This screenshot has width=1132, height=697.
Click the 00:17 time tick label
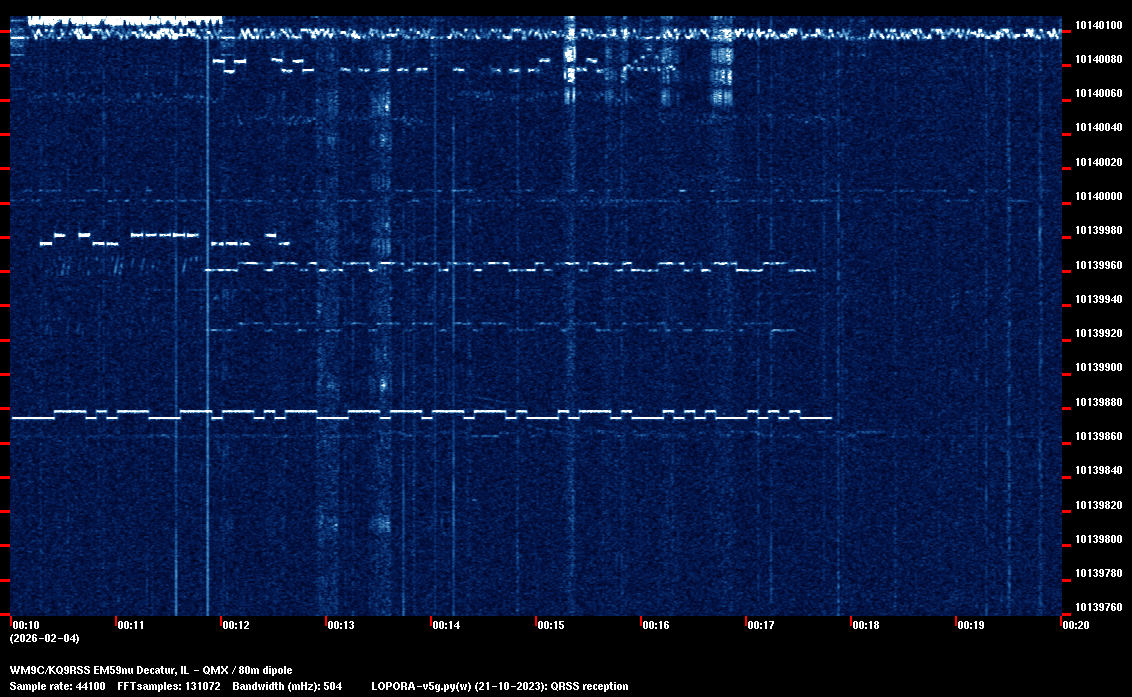coord(761,625)
